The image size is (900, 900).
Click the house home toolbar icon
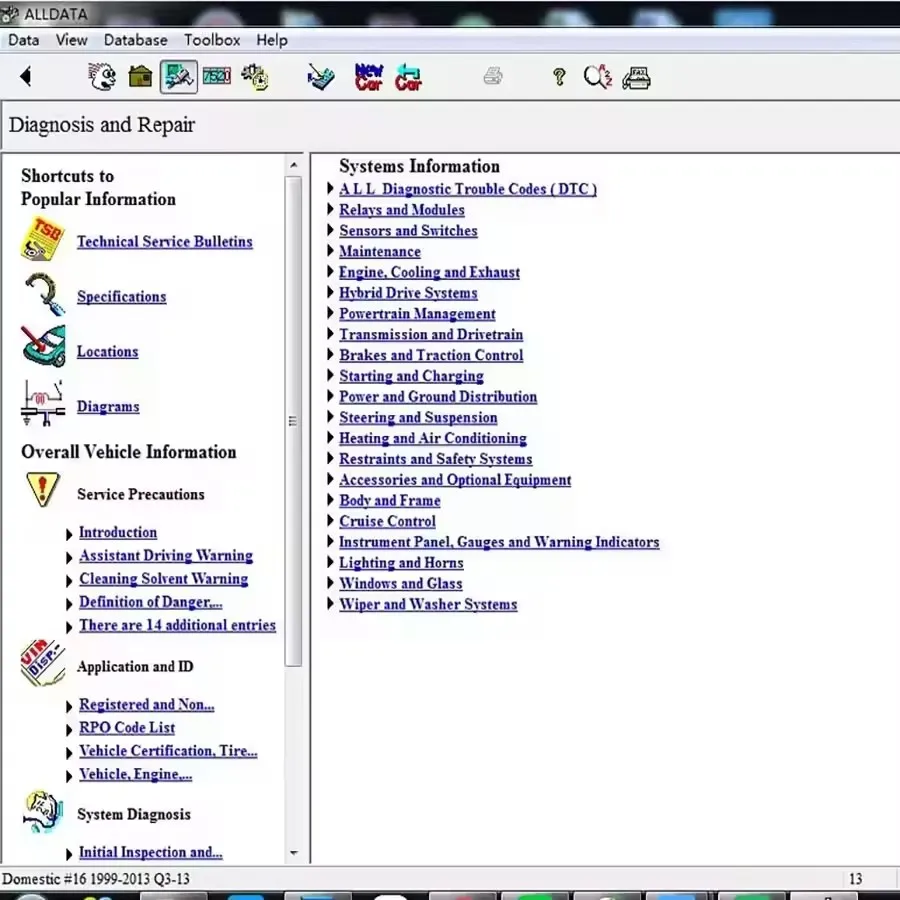click(140, 77)
